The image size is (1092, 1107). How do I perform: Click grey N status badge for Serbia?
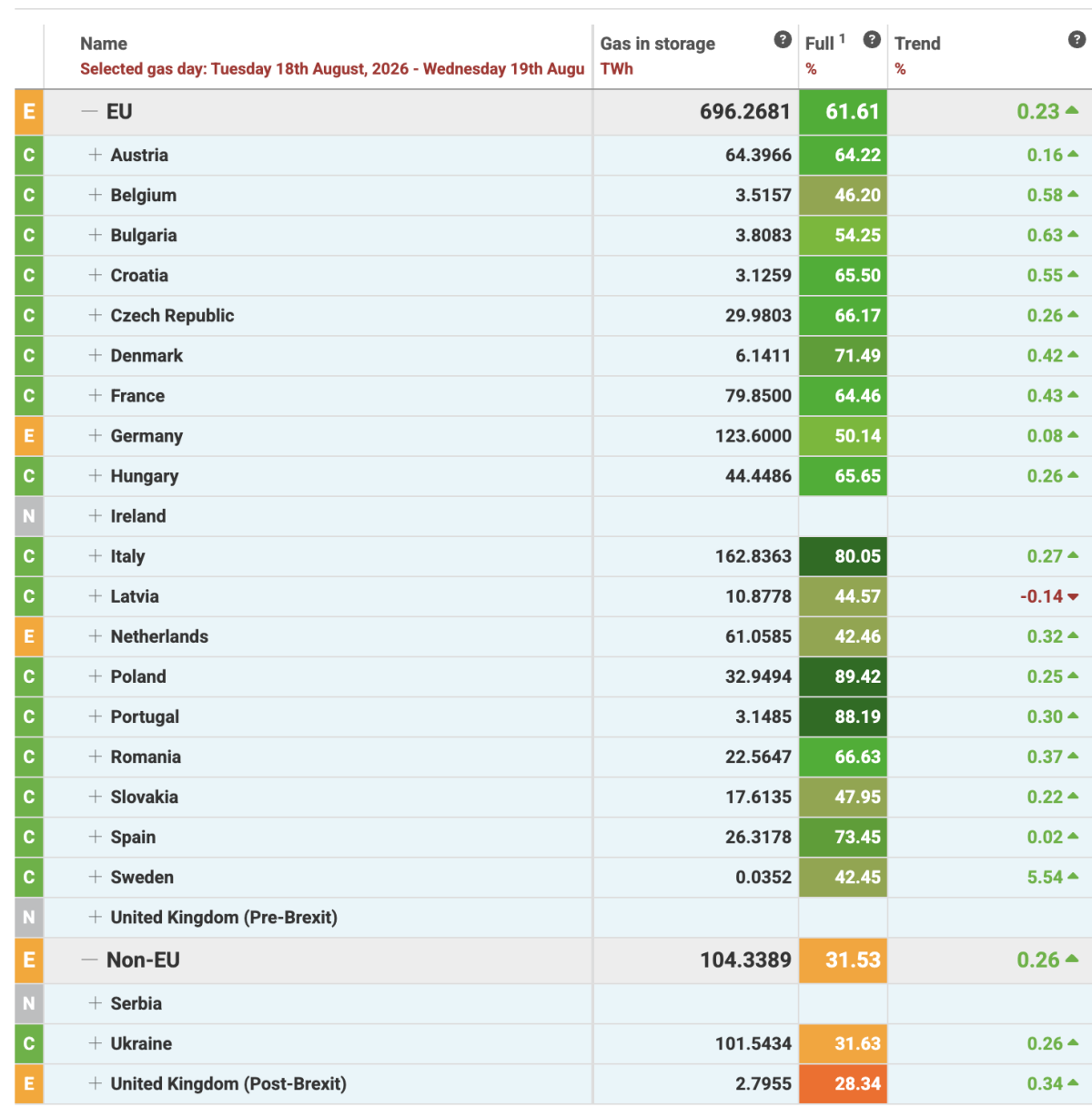29,1003
